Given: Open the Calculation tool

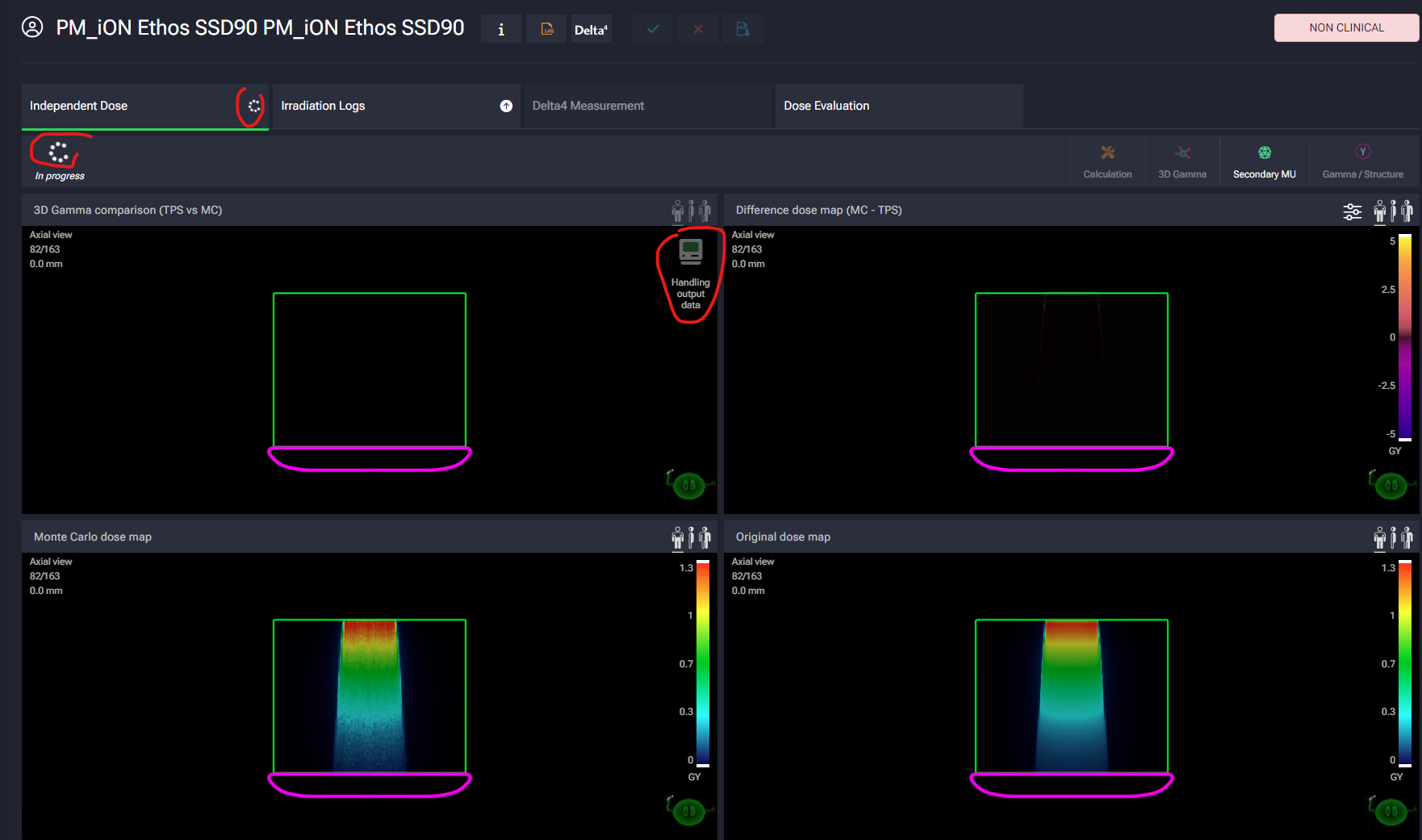Looking at the screenshot, I should (1107, 161).
